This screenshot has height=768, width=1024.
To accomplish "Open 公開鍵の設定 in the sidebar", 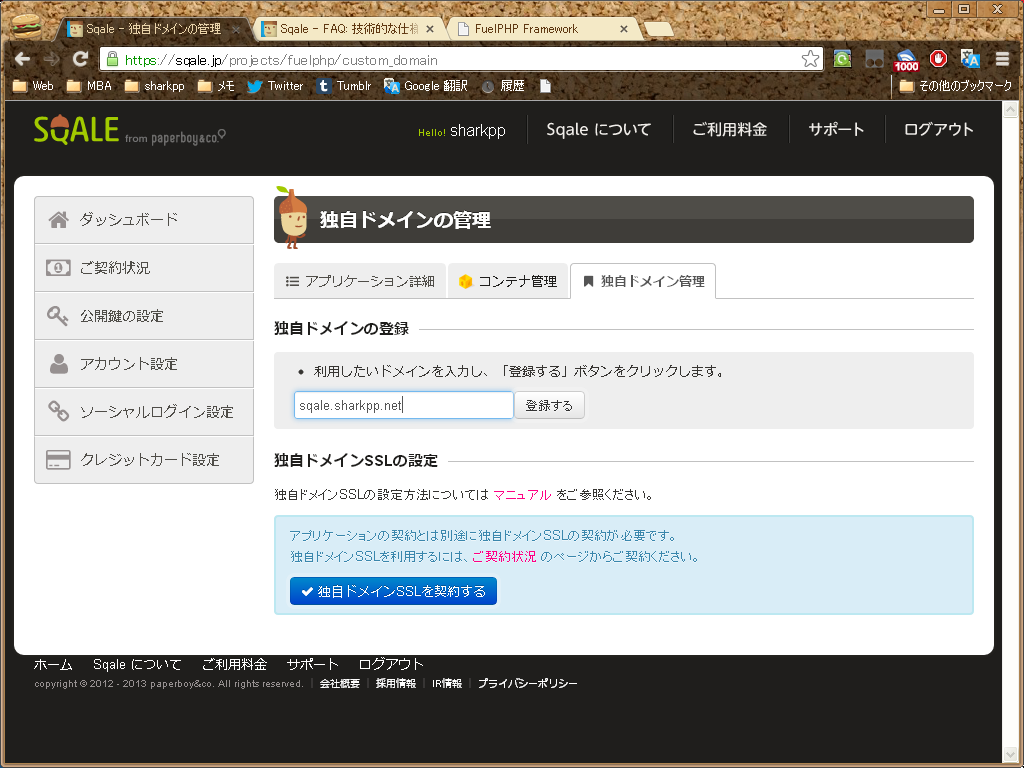I will 144,316.
